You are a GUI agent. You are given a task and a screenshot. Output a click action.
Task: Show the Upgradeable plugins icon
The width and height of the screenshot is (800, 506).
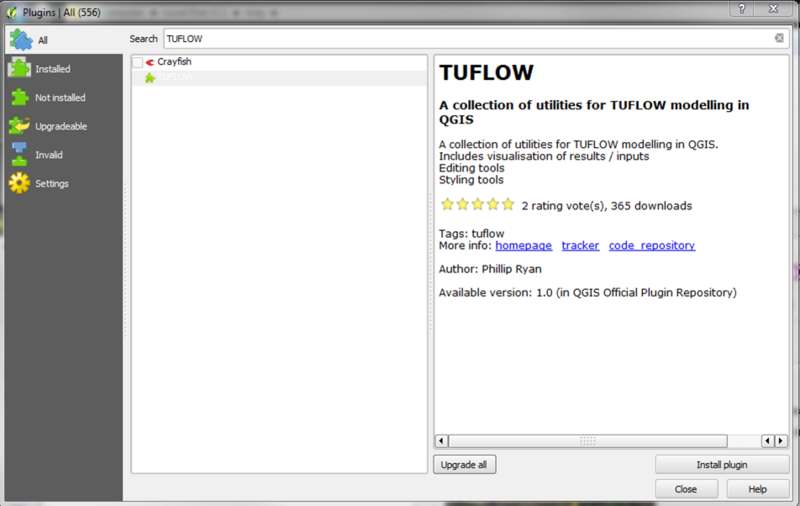click(x=19, y=126)
